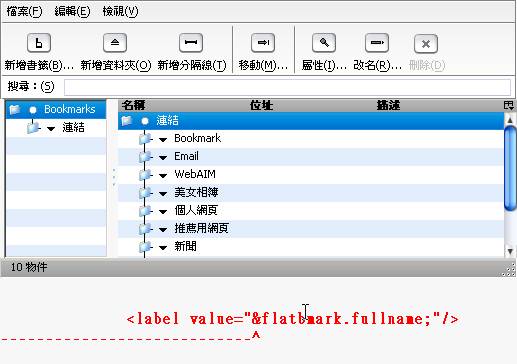The height and width of the screenshot is (364, 517).
Task: Click the 新增分隔線 (New Separator) toolbar icon
Action: (x=191, y=43)
